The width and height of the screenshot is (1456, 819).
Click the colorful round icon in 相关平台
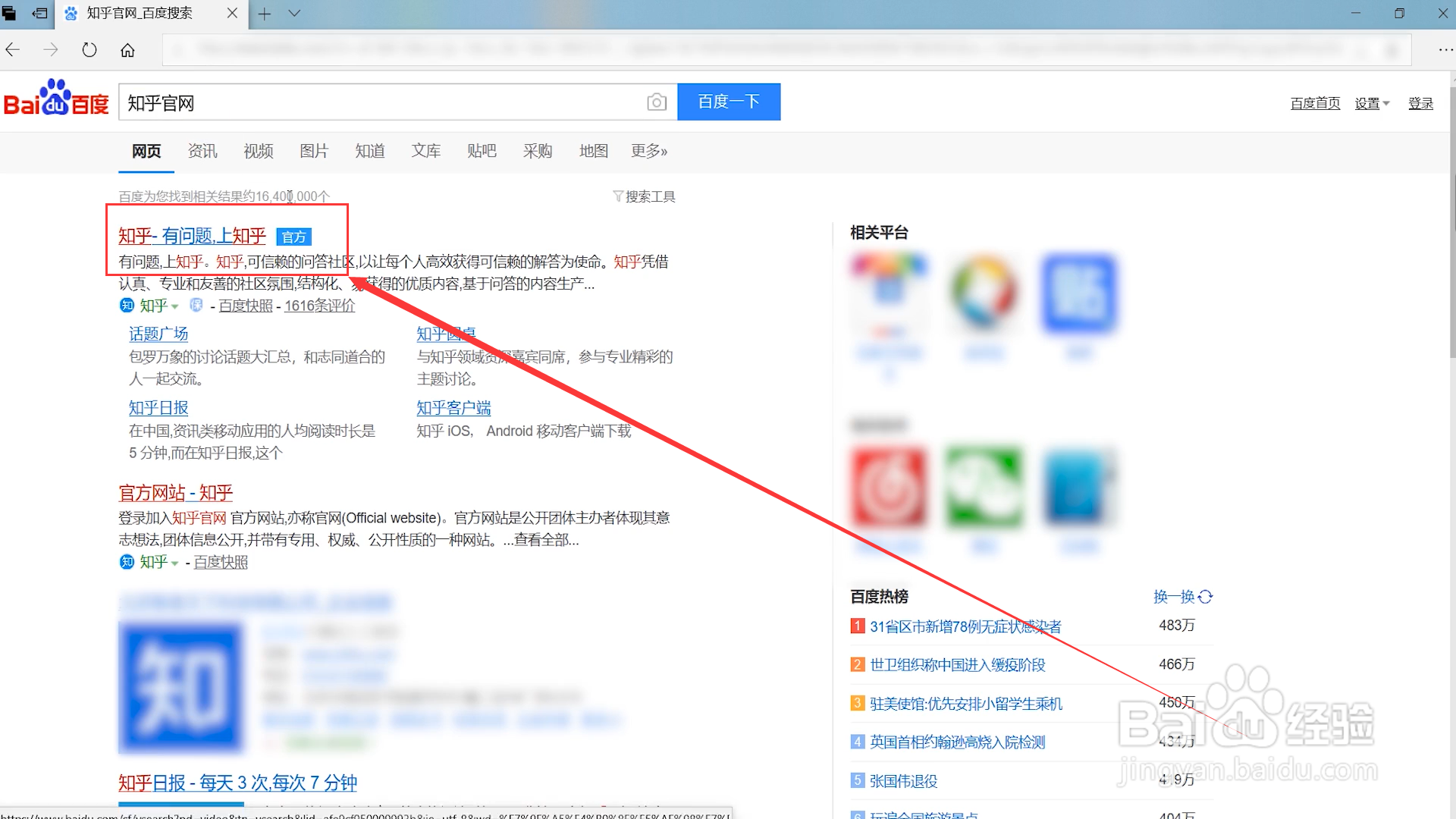(984, 293)
